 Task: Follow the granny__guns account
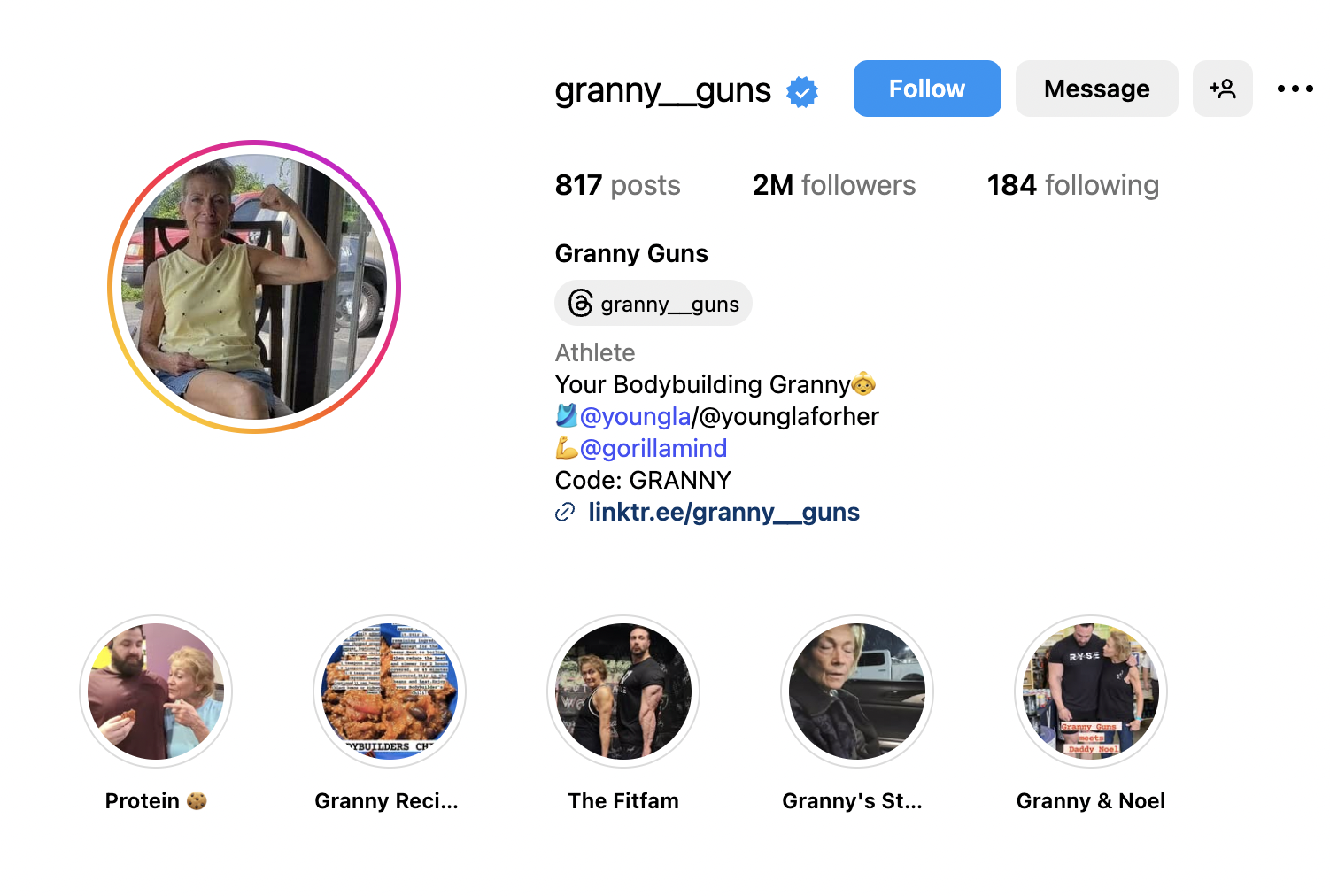(927, 89)
